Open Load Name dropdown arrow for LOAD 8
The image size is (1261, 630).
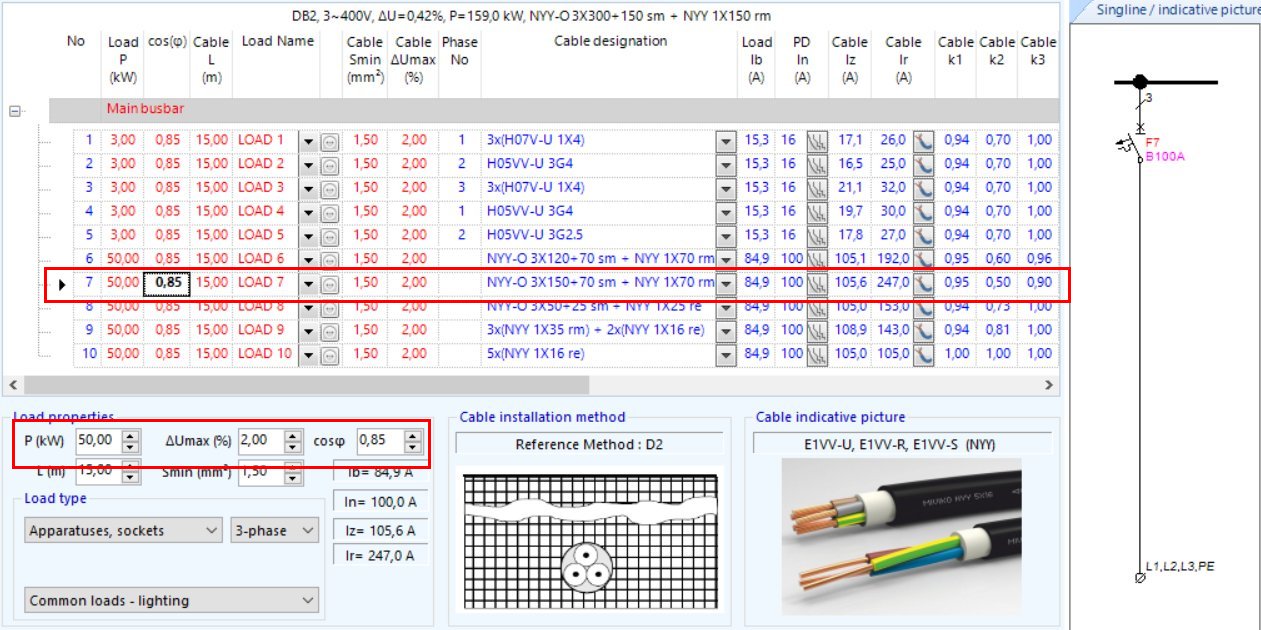point(308,307)
